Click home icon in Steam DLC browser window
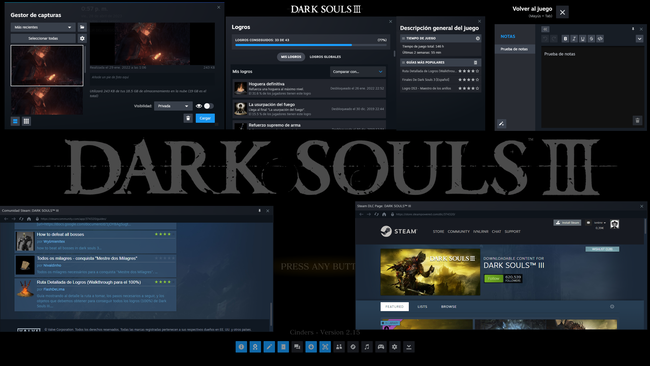The image size is (650, 366). pyautogui.click(x=384, y=214)
